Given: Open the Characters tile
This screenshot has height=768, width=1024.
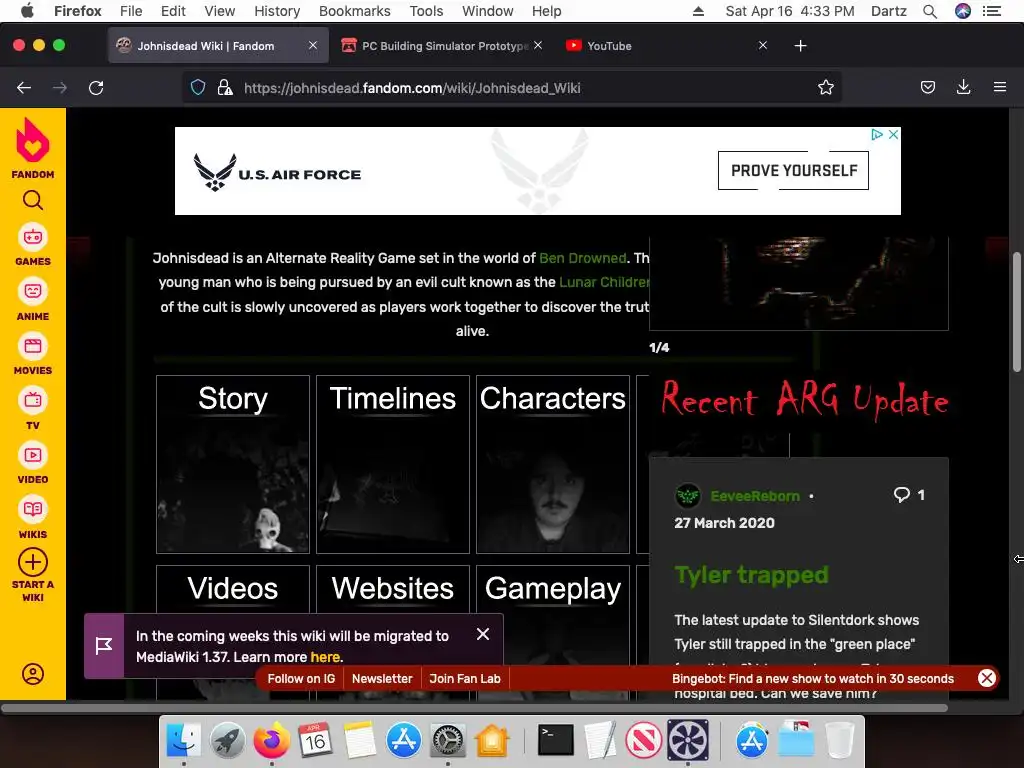Looking at the screenshot, I should tap(552, 464).
